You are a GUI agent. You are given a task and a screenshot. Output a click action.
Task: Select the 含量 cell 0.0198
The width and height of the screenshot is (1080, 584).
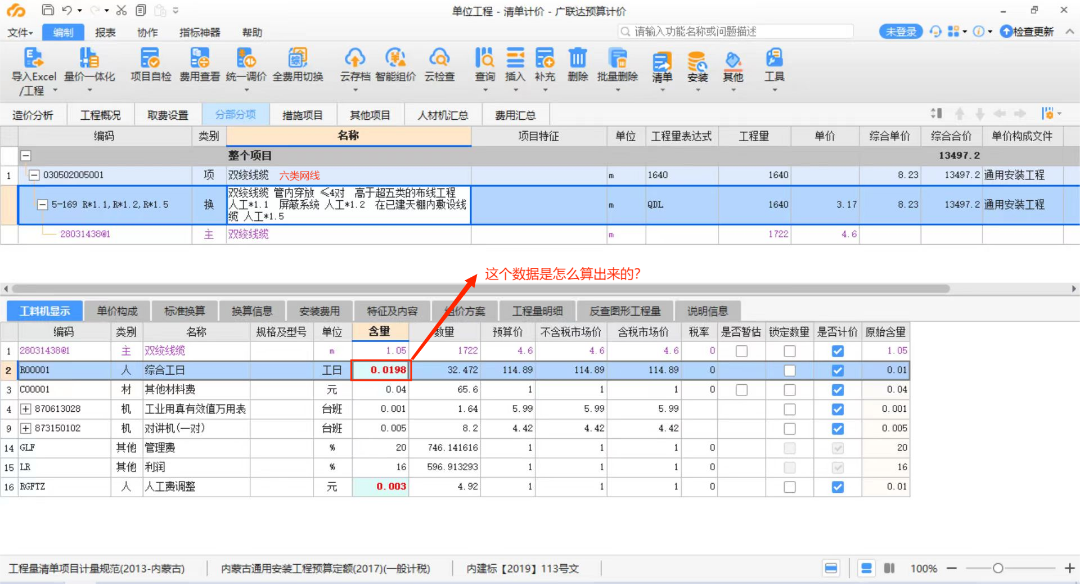pyautogui.click(x=380, y=371)
